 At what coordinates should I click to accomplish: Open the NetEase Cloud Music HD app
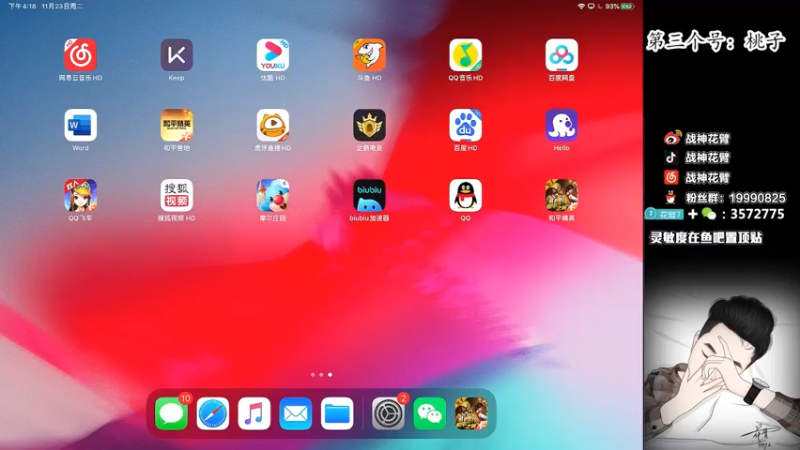tap(80, 55)
